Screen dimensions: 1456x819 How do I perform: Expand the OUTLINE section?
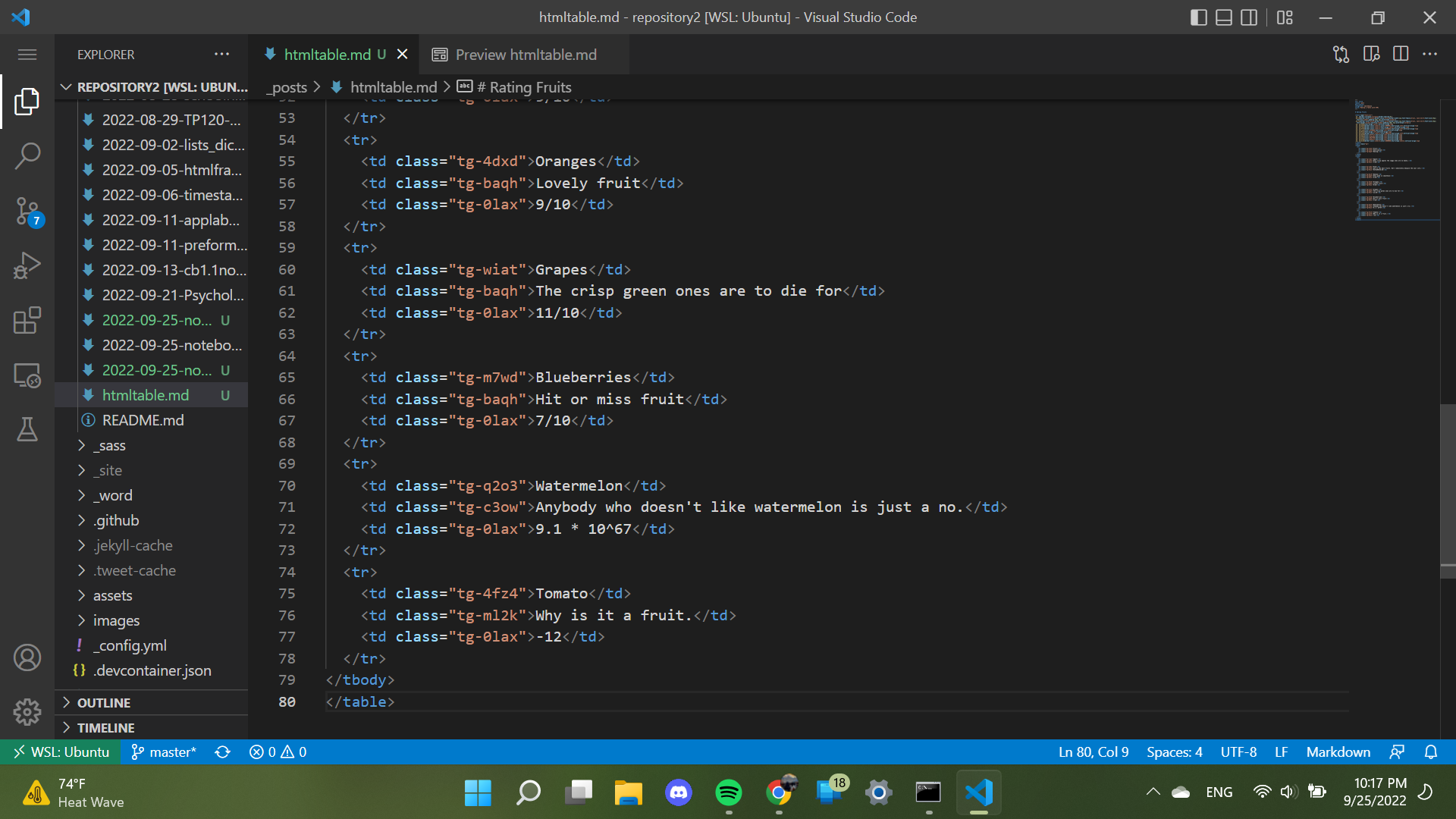[152, 702]
